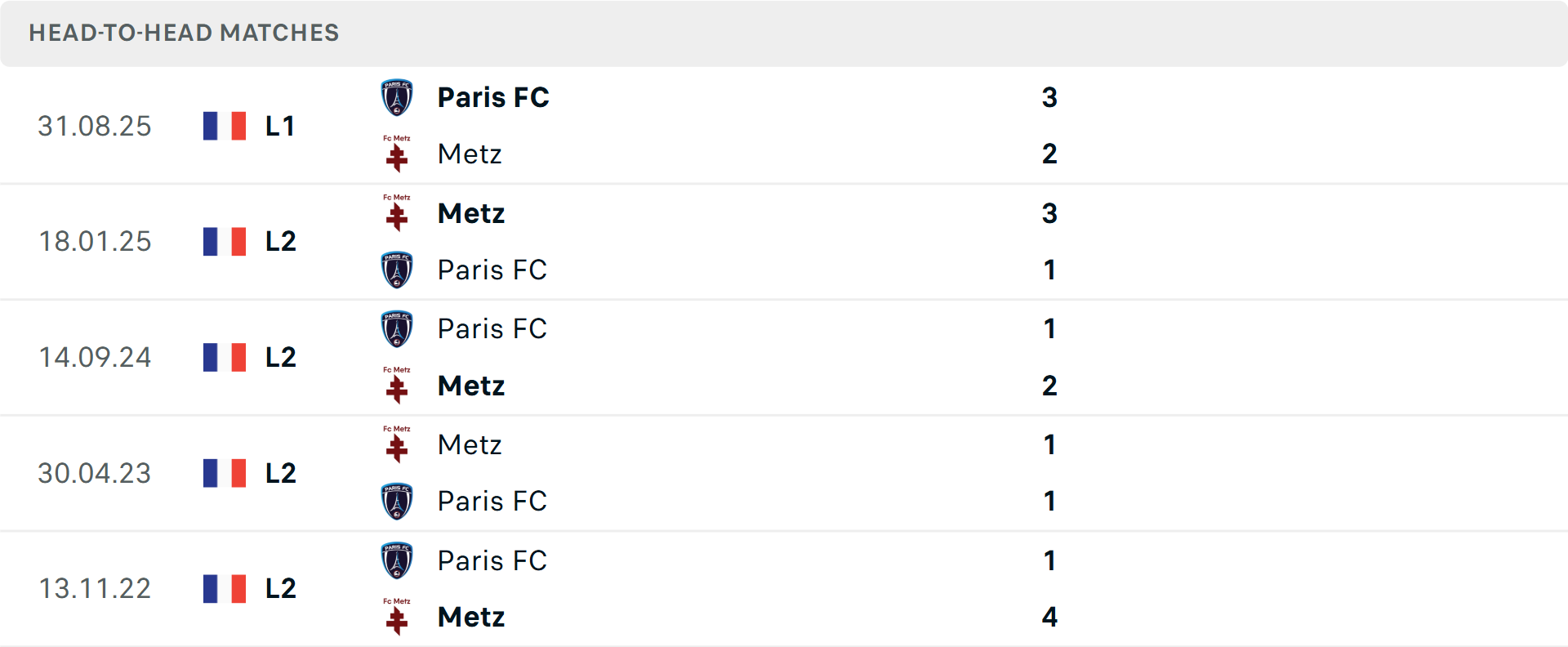Select the Metz crest in the 18.01.25 match
Screen dimensions: 1568x647
coord(397,214)
